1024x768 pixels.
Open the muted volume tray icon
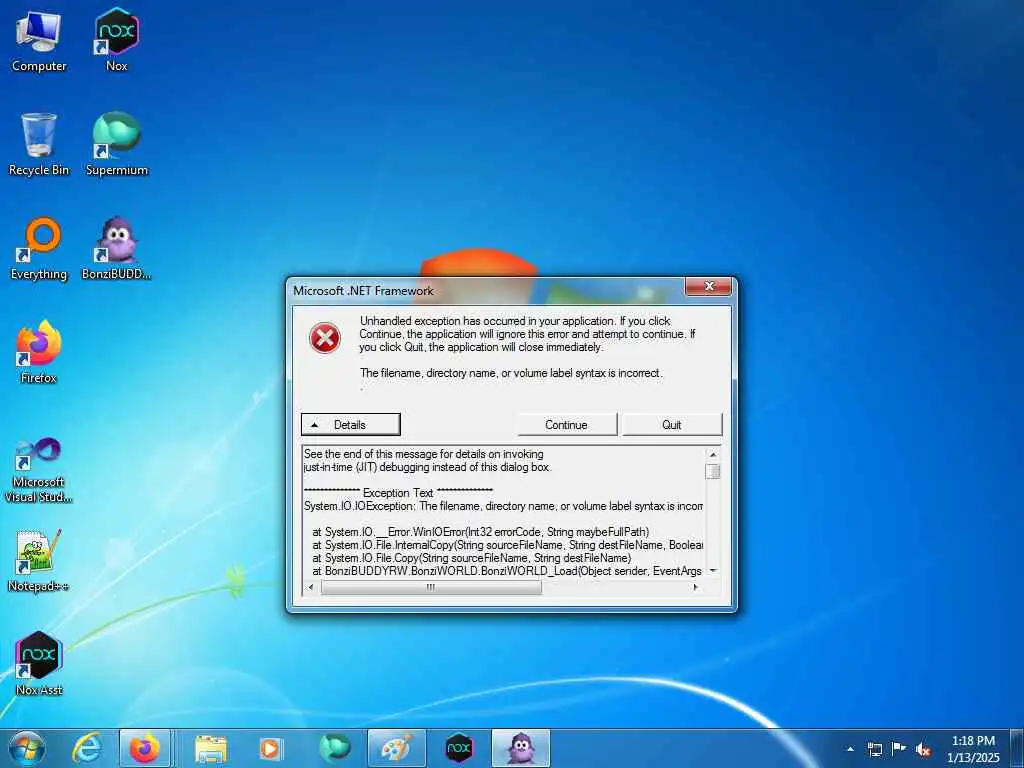pyautogui.click(x=923, y=749)
